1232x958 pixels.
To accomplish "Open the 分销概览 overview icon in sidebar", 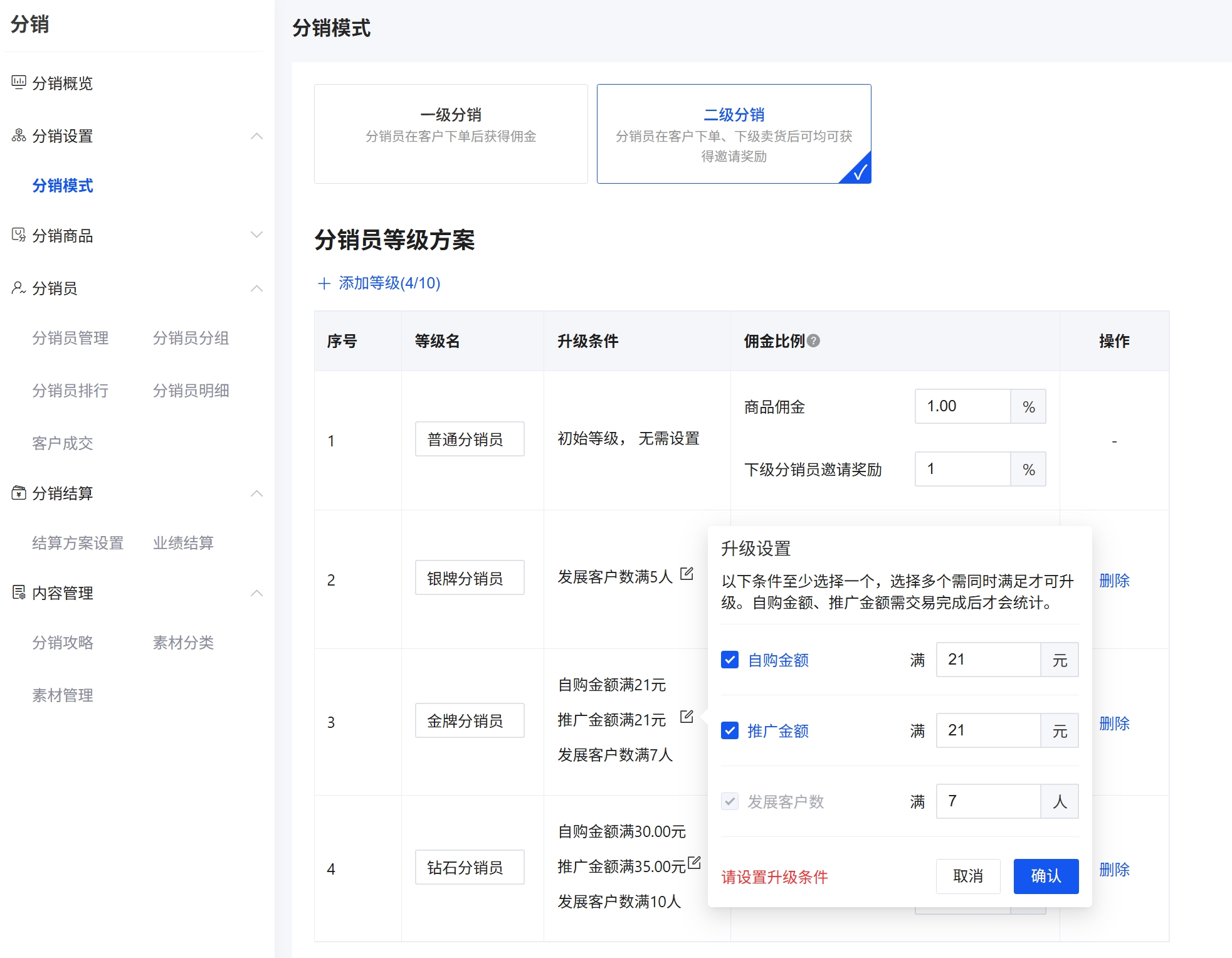I will [x=18, y=82].
